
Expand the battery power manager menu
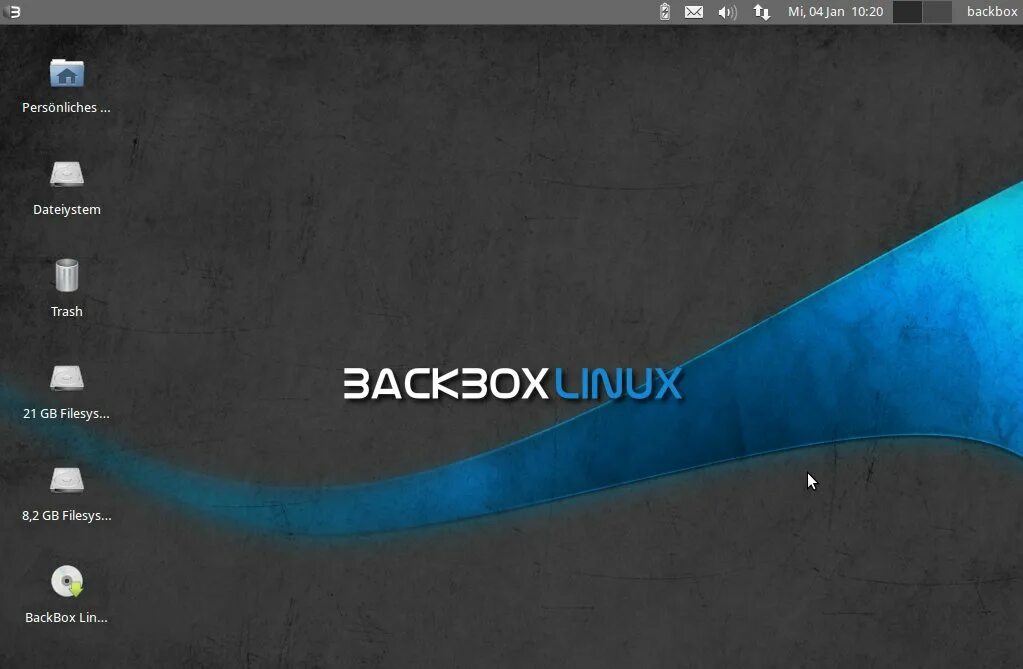point(663,11)
